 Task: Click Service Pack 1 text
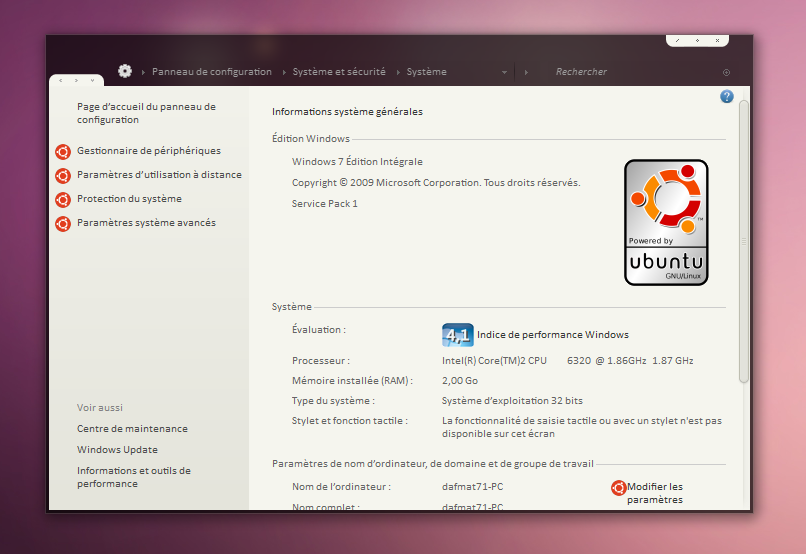(x=325, y=204)
